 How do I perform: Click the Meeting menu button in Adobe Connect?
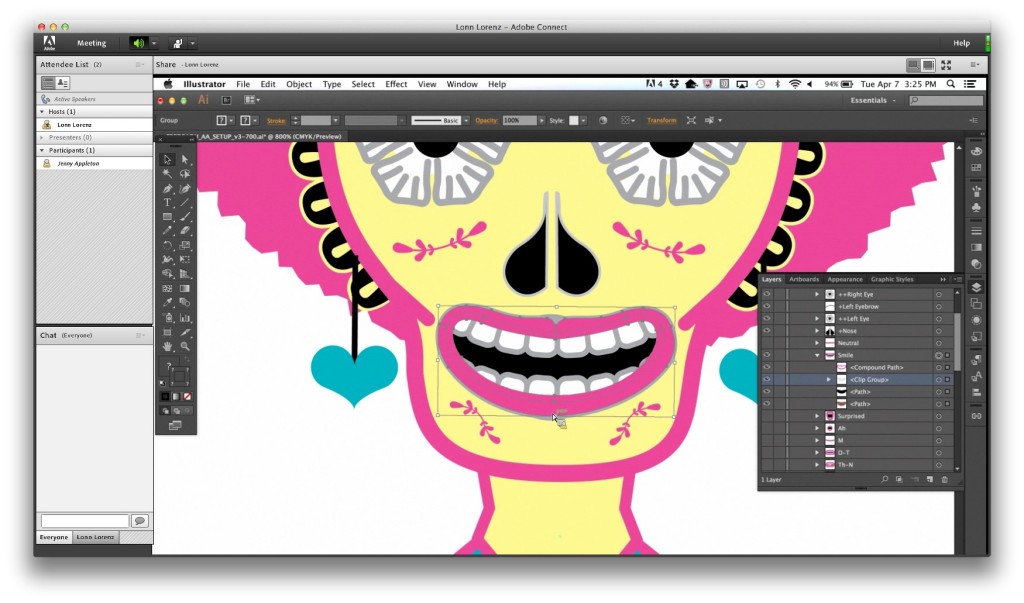coord(91,43)
